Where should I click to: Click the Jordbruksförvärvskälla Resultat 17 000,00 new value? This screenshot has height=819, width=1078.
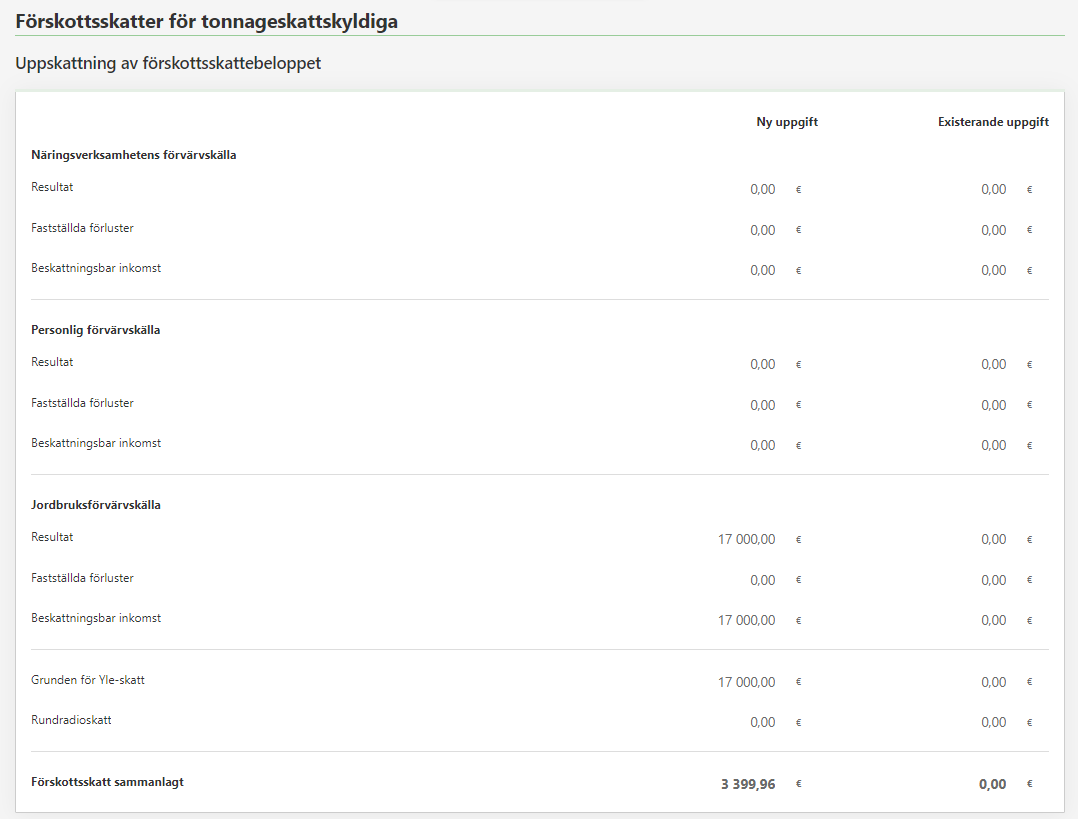coord(746,539)
